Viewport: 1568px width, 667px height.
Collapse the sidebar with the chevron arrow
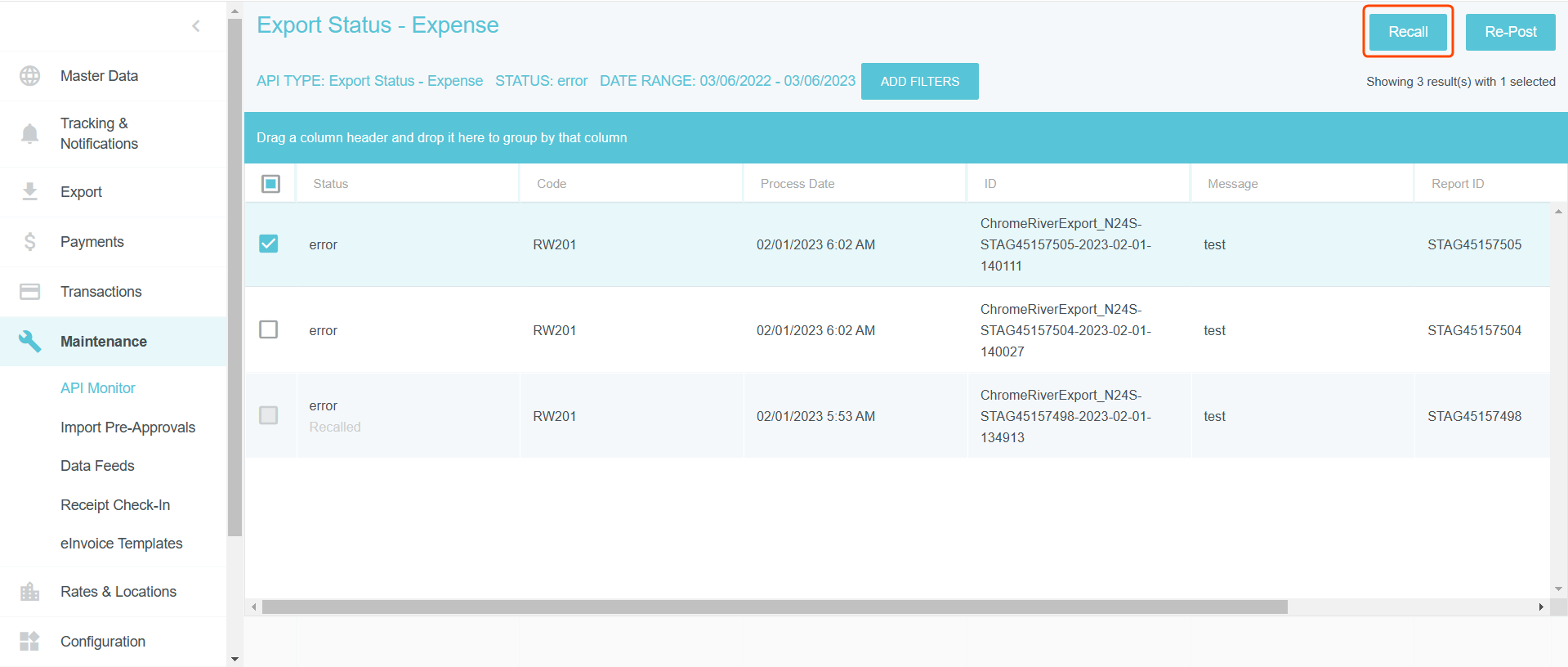(196, 26)
